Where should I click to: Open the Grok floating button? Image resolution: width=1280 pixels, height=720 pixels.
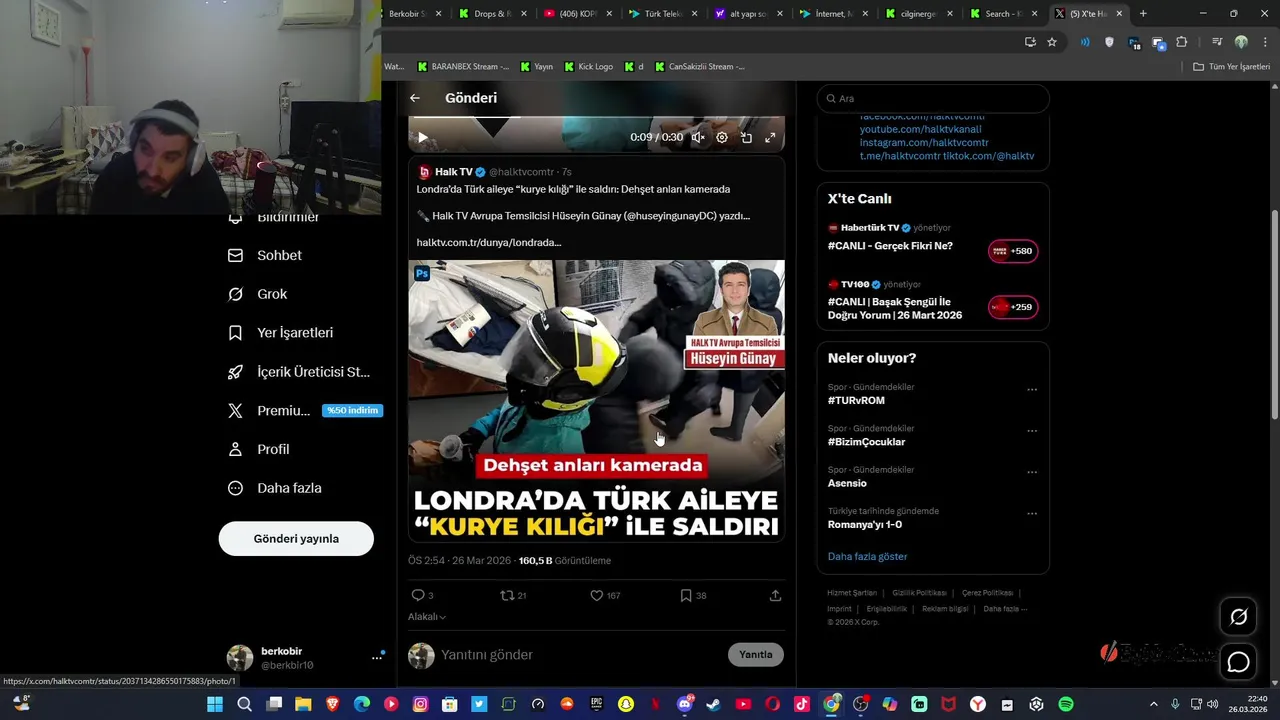point(1238,617)
